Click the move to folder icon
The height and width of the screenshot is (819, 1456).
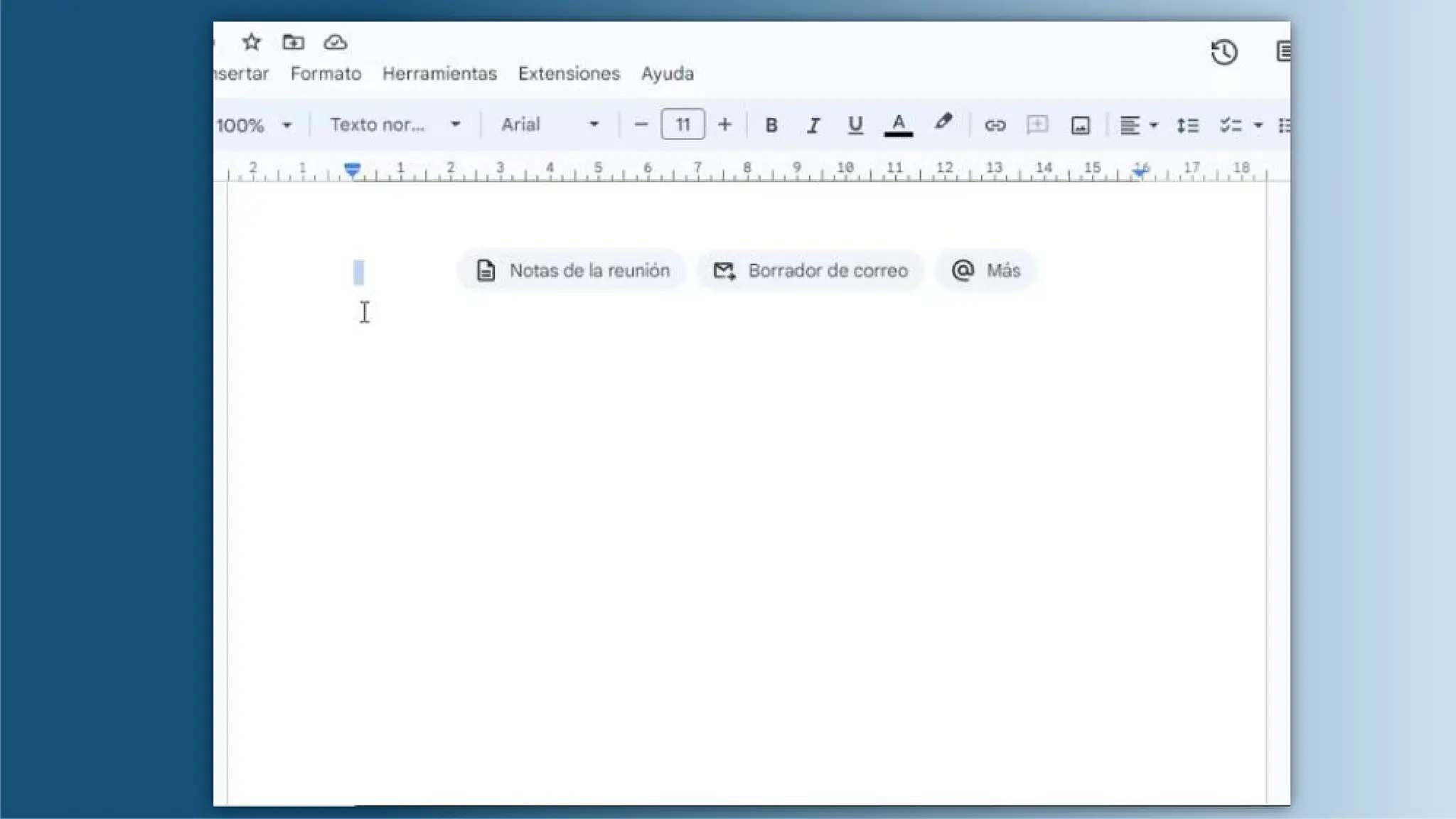tap(293, 43)
